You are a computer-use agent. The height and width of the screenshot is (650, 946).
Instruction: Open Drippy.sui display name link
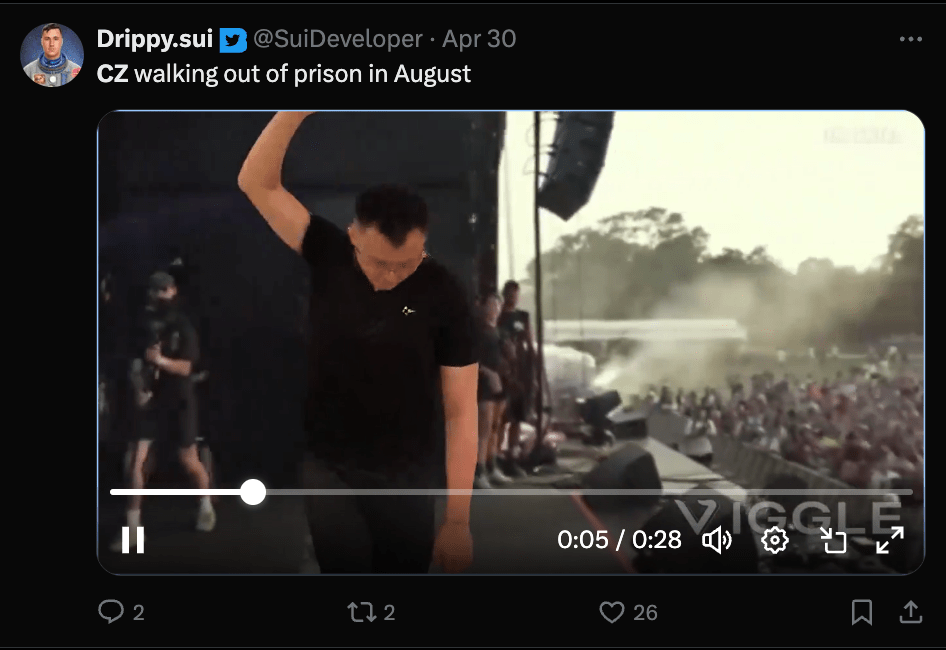pyautogui.click(x=154, y=39)
